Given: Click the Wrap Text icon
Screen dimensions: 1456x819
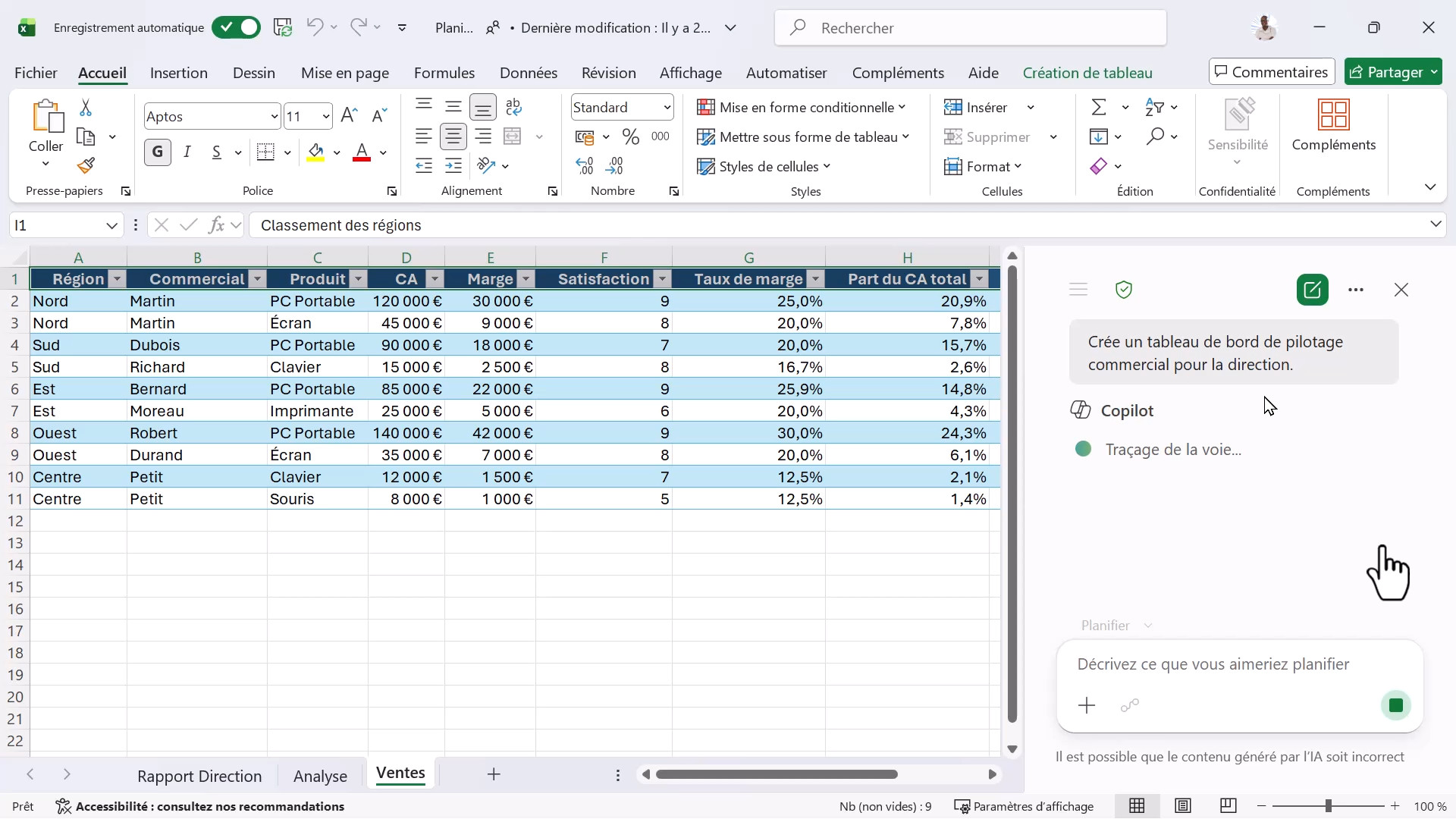Looking at the screenshot, I should [x=513, y=108].
